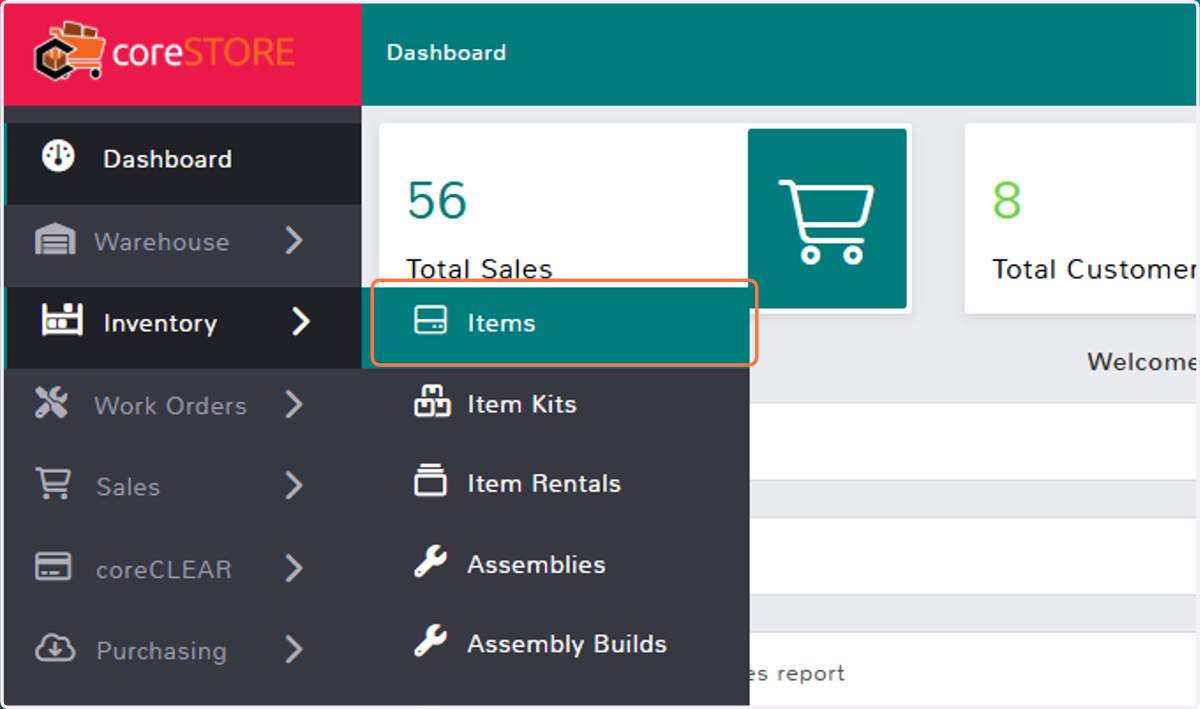Click the Total Sales shopping cart tile

(x=827, y=218)
